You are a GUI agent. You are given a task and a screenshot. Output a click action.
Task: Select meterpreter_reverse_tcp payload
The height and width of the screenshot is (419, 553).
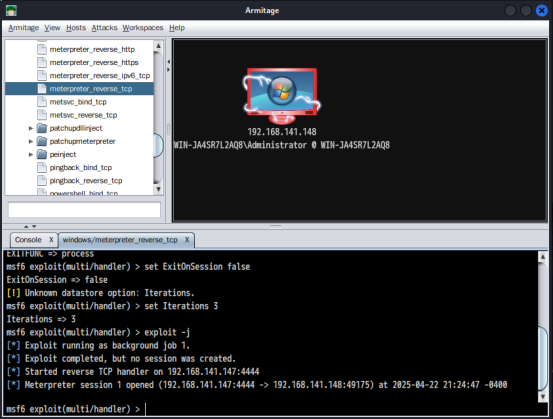click(x=91, y=89)
